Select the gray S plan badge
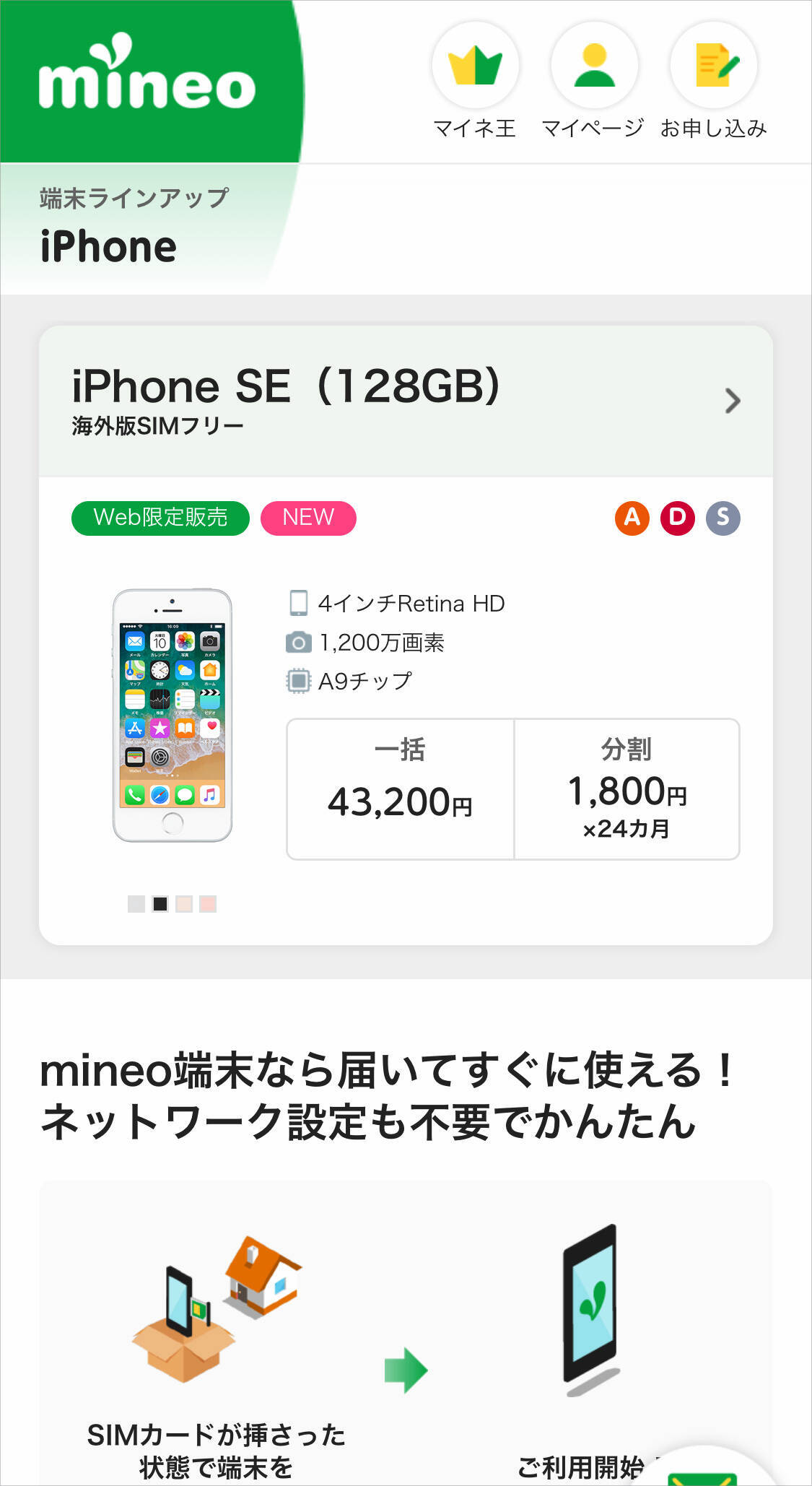This screenshot has width=812, height=1486. (x=723, y=518)
